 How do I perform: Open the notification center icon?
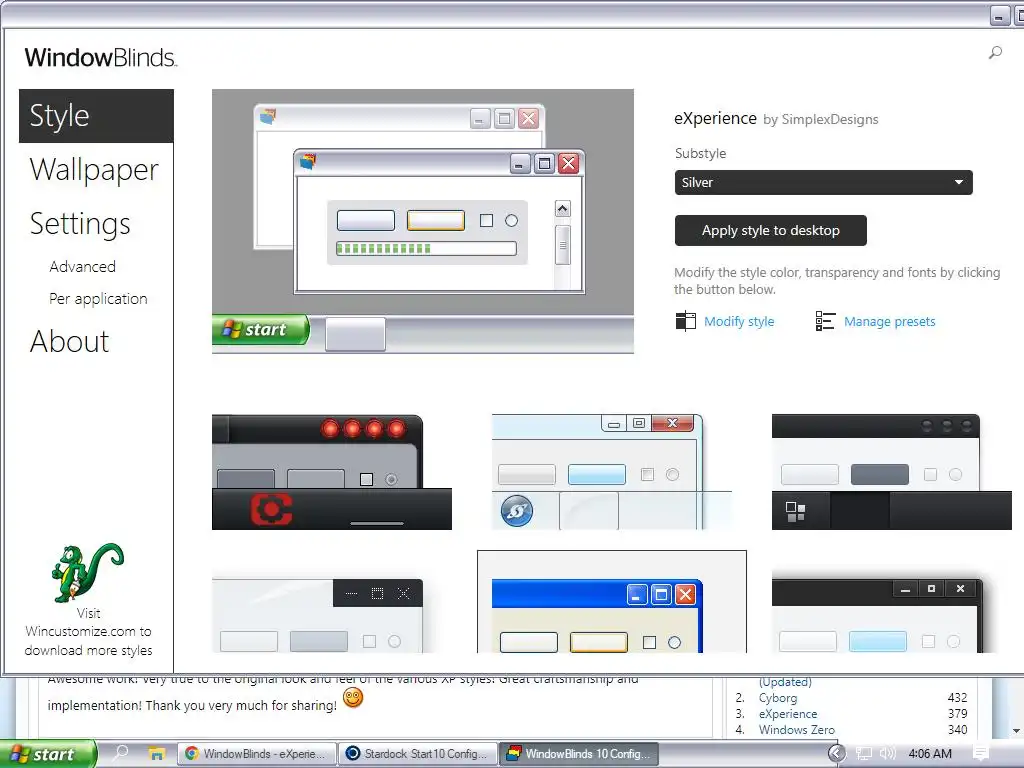click(x=980, y=753)
